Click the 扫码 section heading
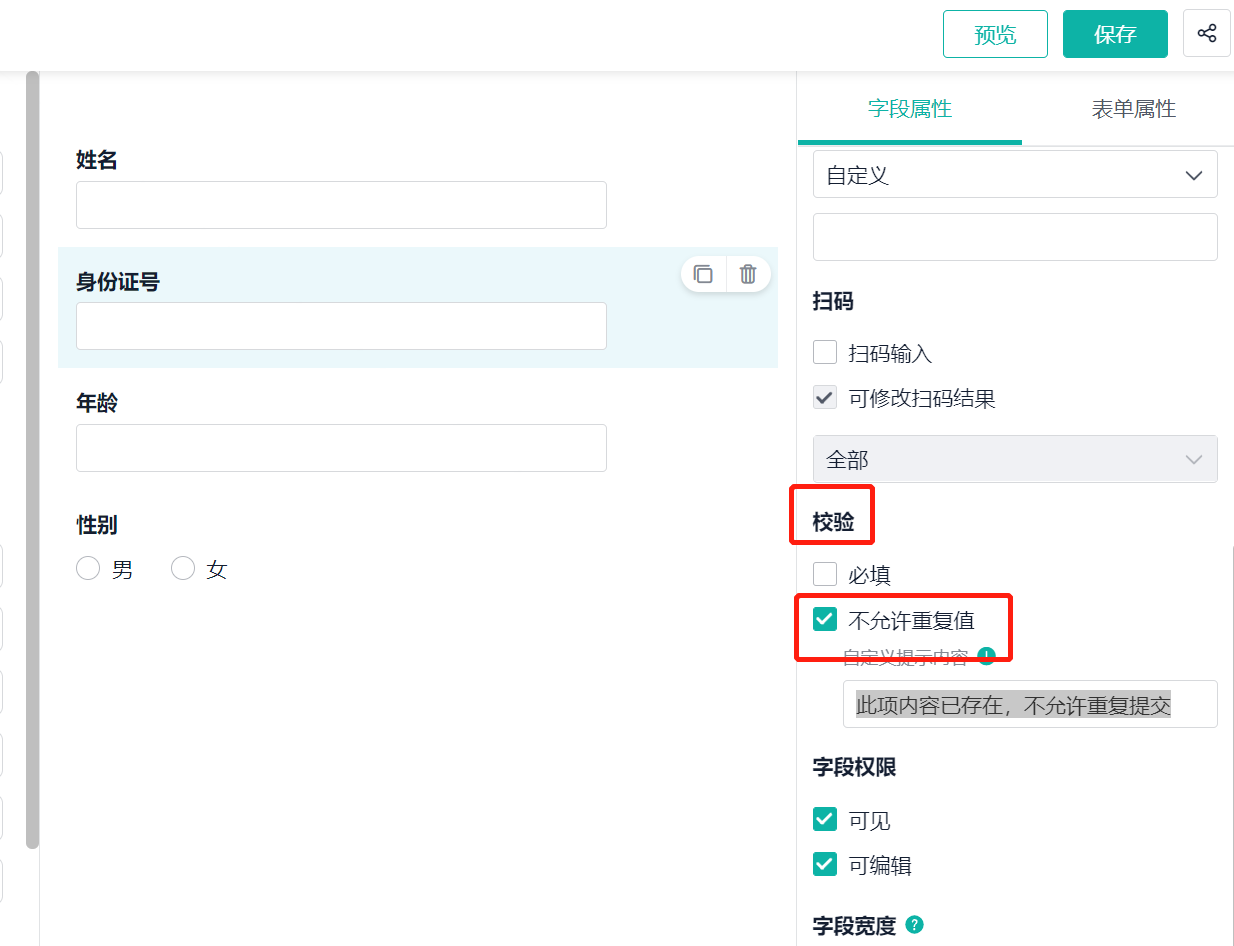The height and width of the screenshot is (946, 1234). pos(834,301)
